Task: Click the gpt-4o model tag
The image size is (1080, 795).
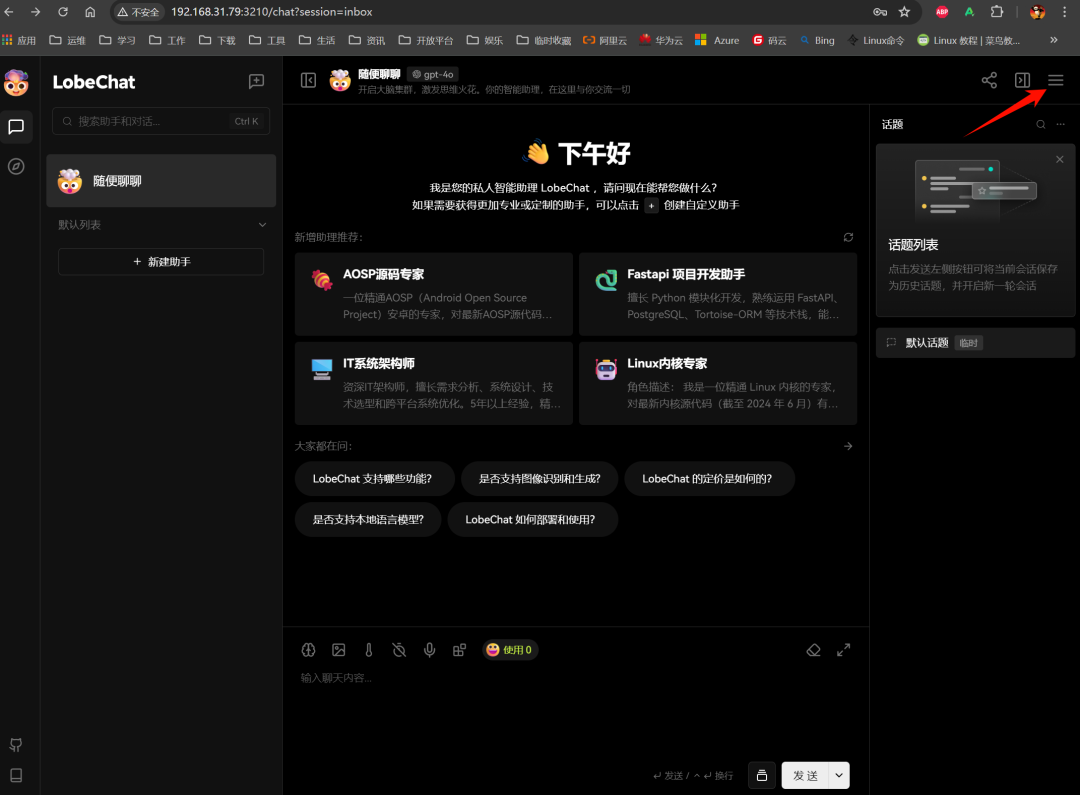Action: [x=433, y=74]
